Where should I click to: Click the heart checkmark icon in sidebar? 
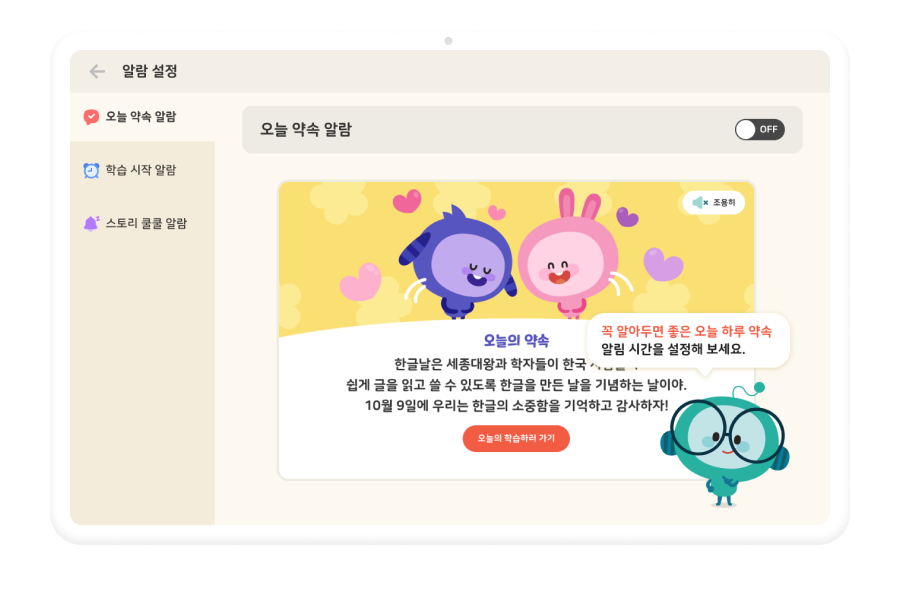(x=91, y=117)
